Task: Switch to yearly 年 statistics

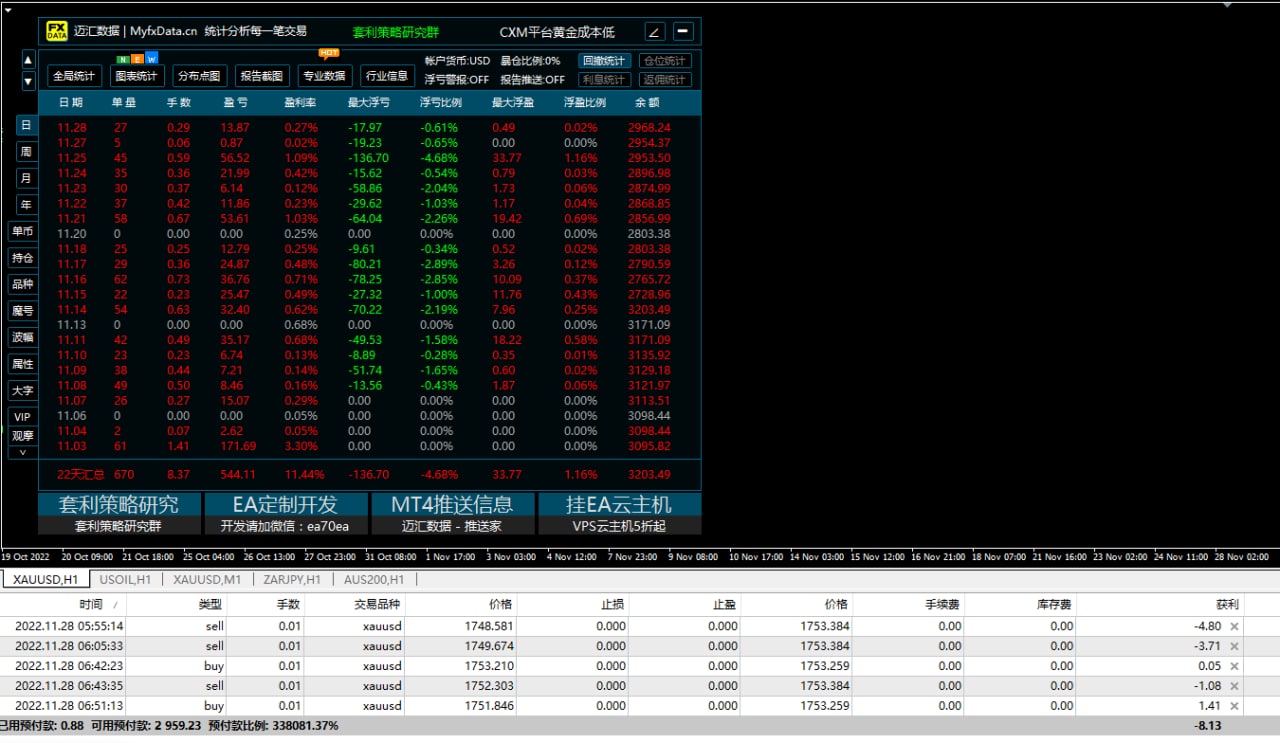Action: pos(26,205)
